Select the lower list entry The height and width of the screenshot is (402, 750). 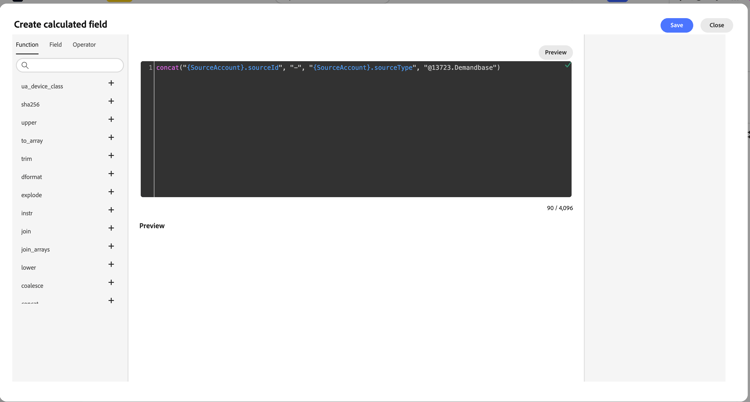(x=28, y=268)
